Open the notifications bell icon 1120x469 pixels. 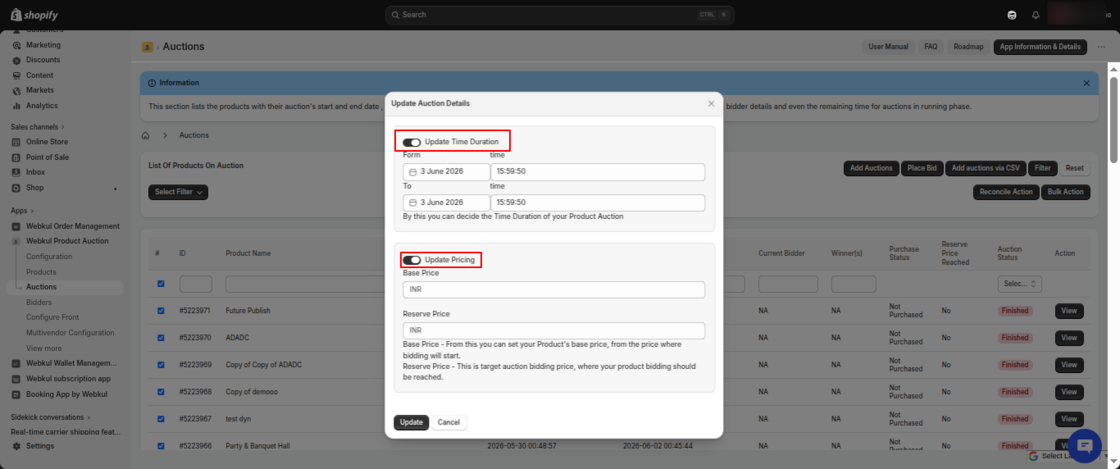coord(1035,15)
